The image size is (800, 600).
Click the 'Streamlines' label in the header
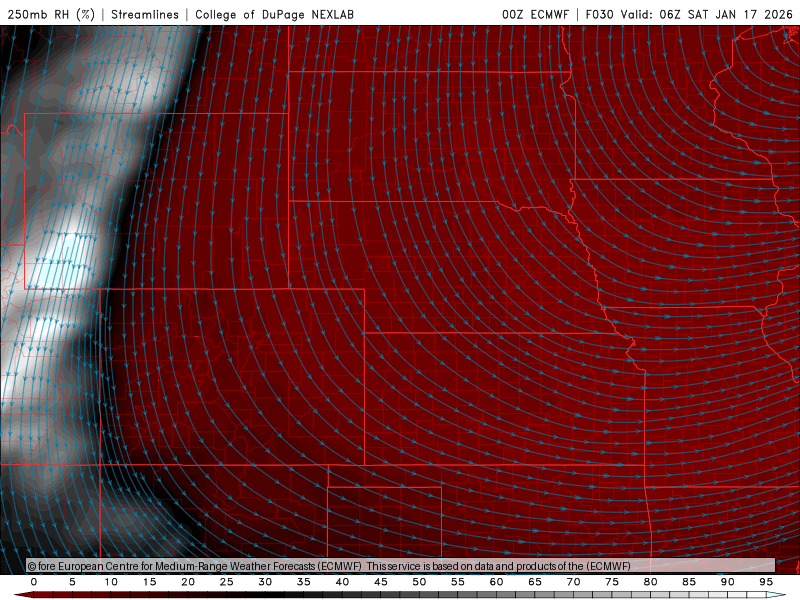[145, 14]
